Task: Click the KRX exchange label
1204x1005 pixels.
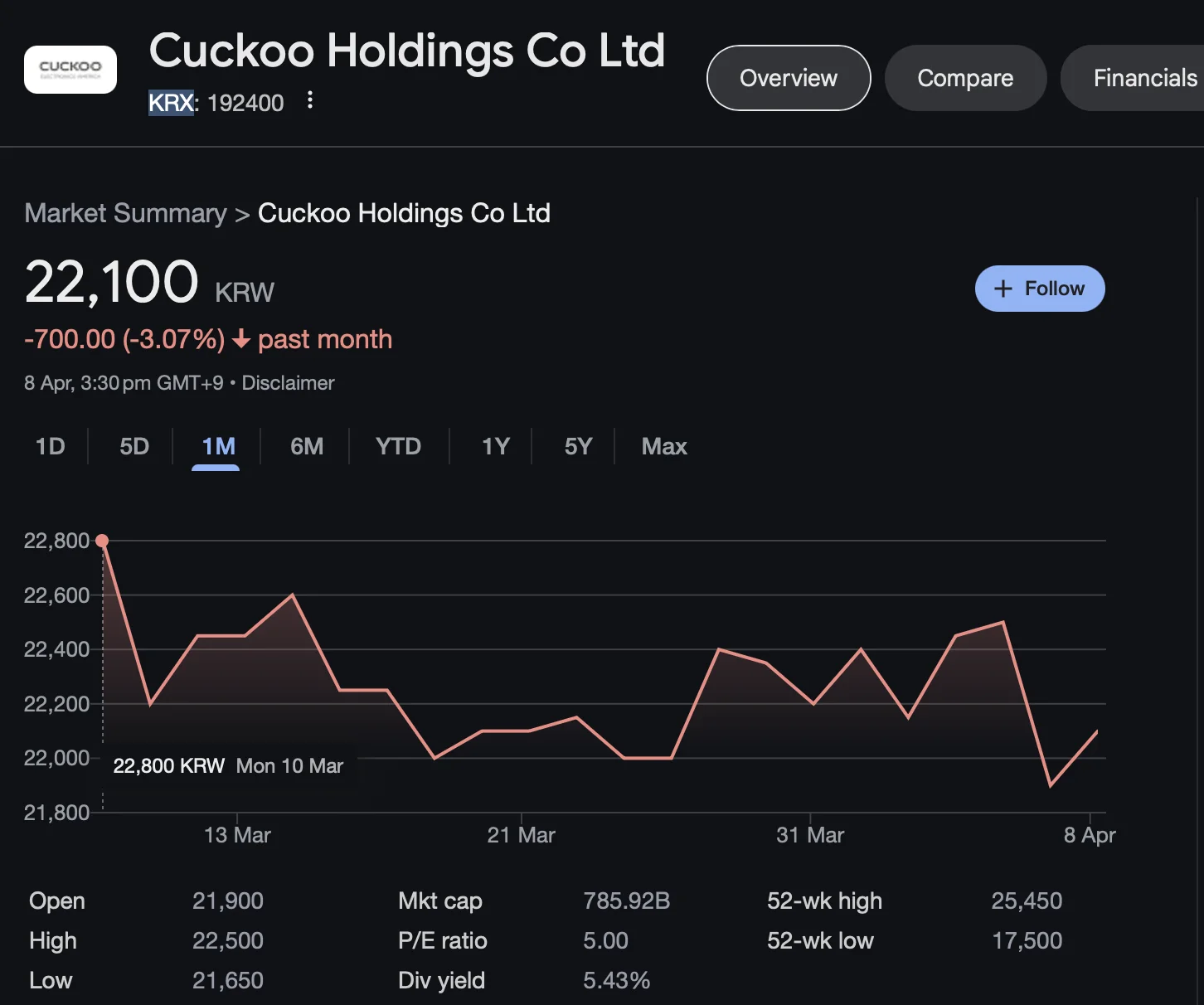Action: 171,103
